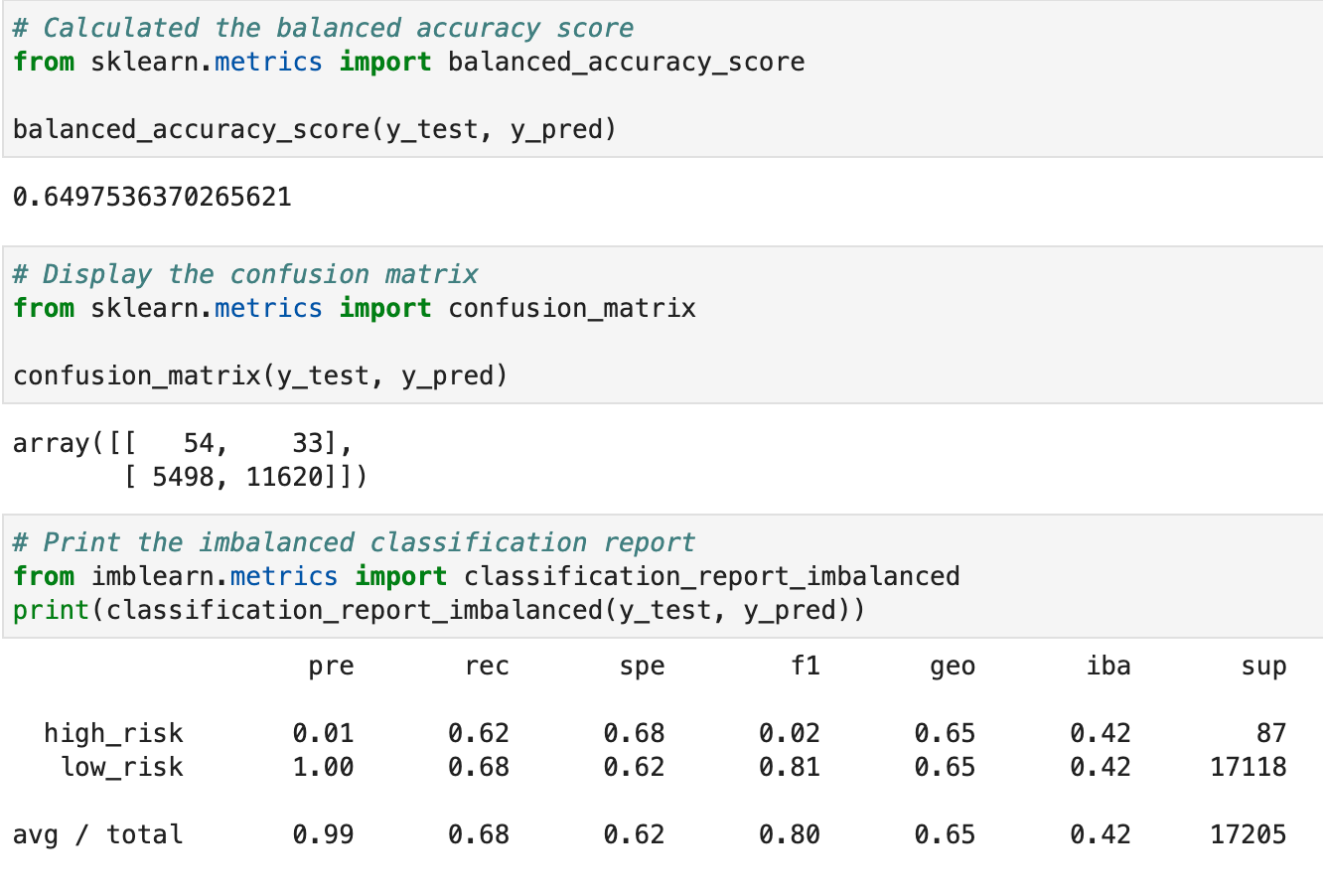Click the rec column header
This screenshot has height=896, width=1323.
pos(487,666)
